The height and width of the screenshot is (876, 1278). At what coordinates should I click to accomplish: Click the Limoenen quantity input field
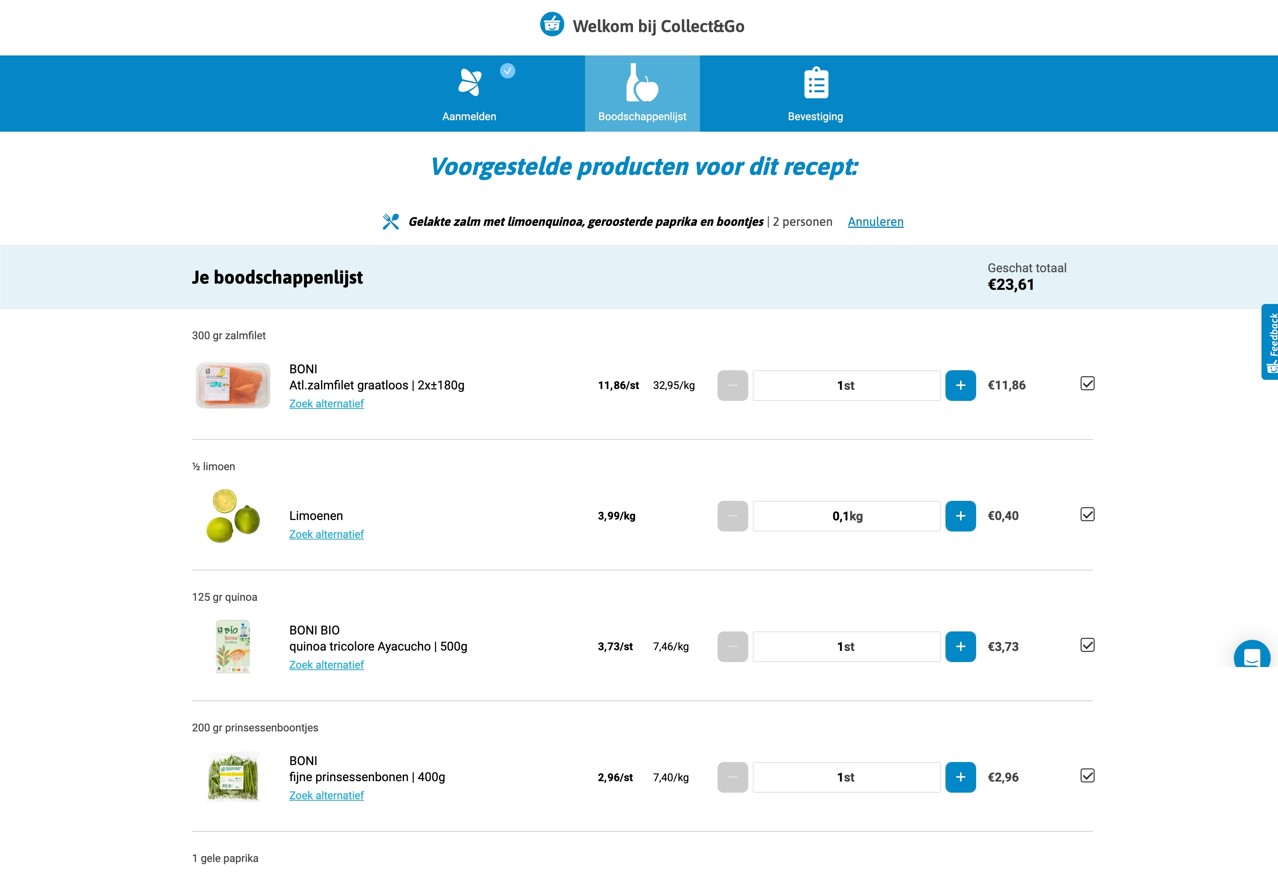click(845, 516)
